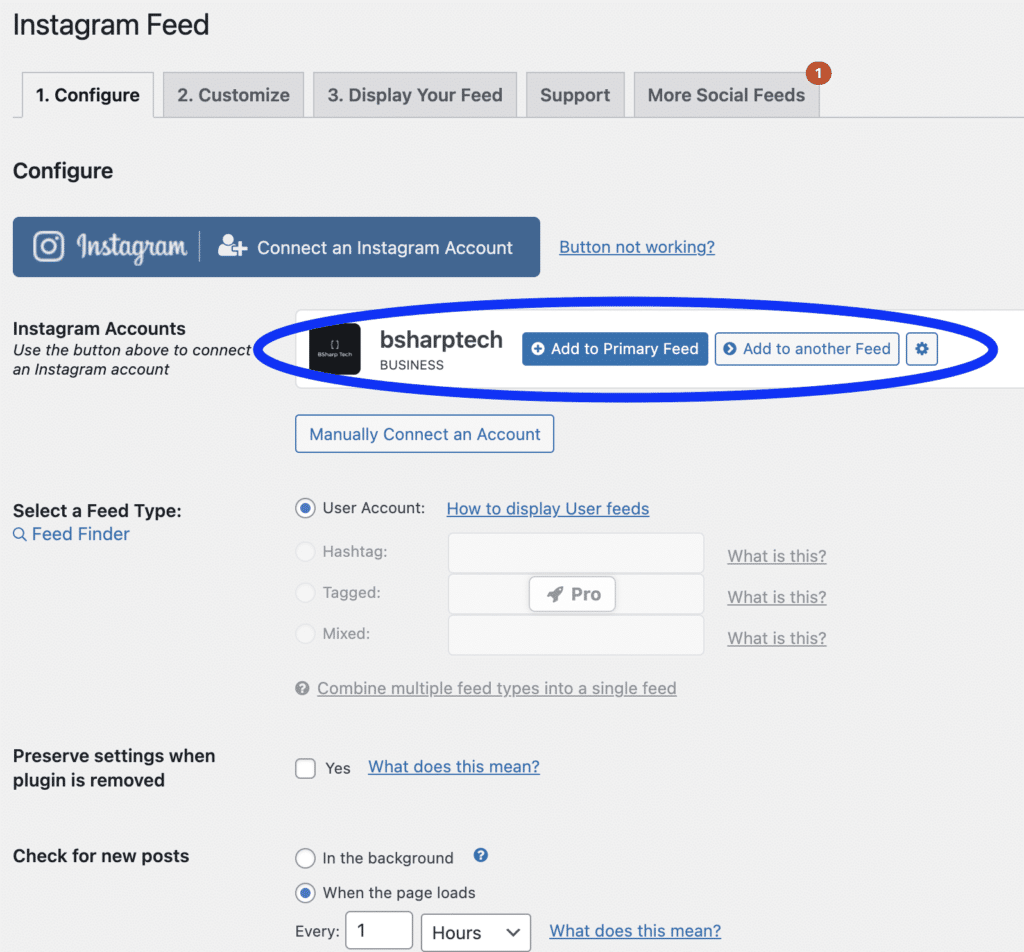
Task: Click What is this? next to Tagged
Action: click(776, 597)
